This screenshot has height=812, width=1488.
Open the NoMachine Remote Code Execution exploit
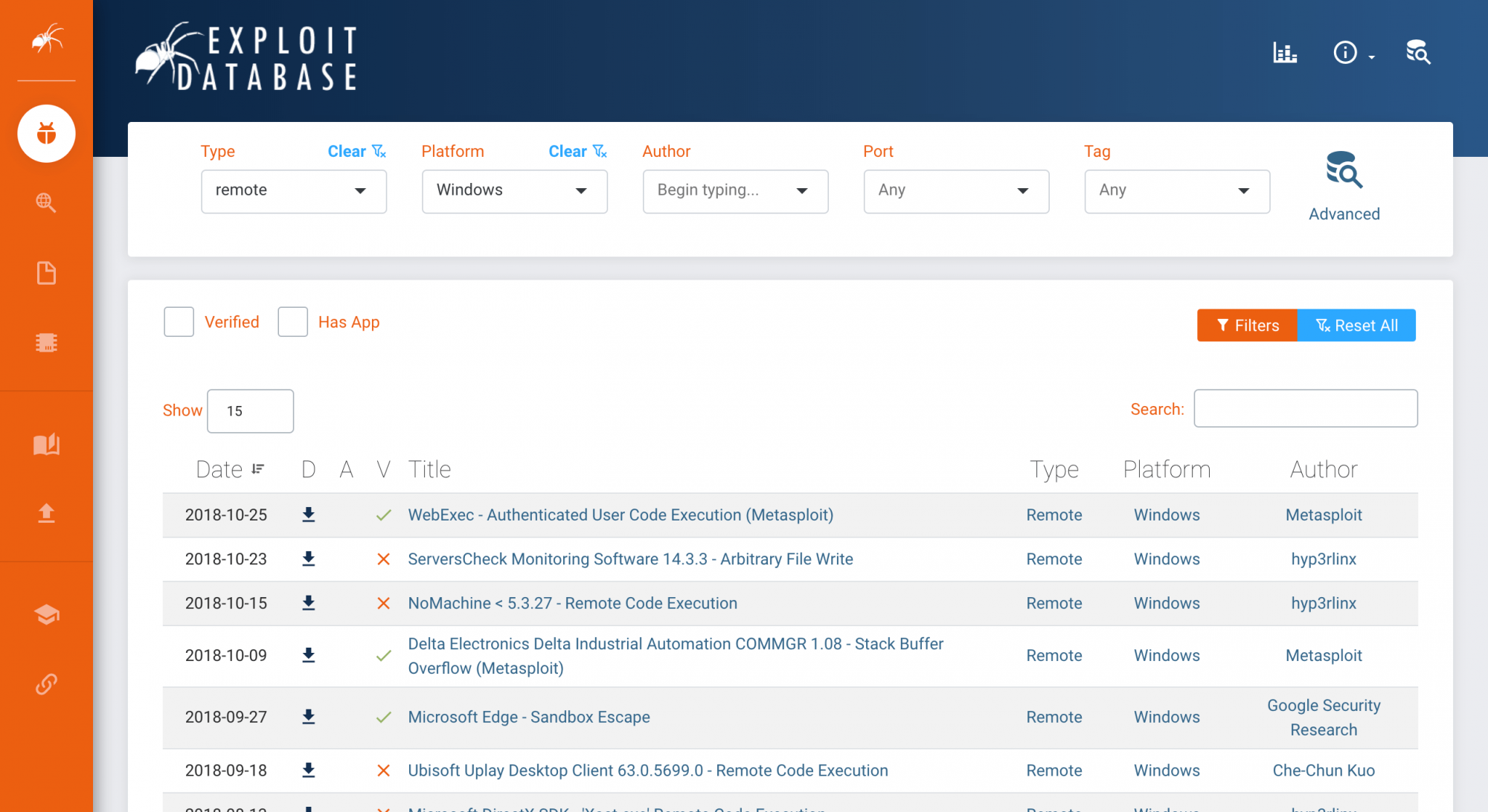pos(572,603)
